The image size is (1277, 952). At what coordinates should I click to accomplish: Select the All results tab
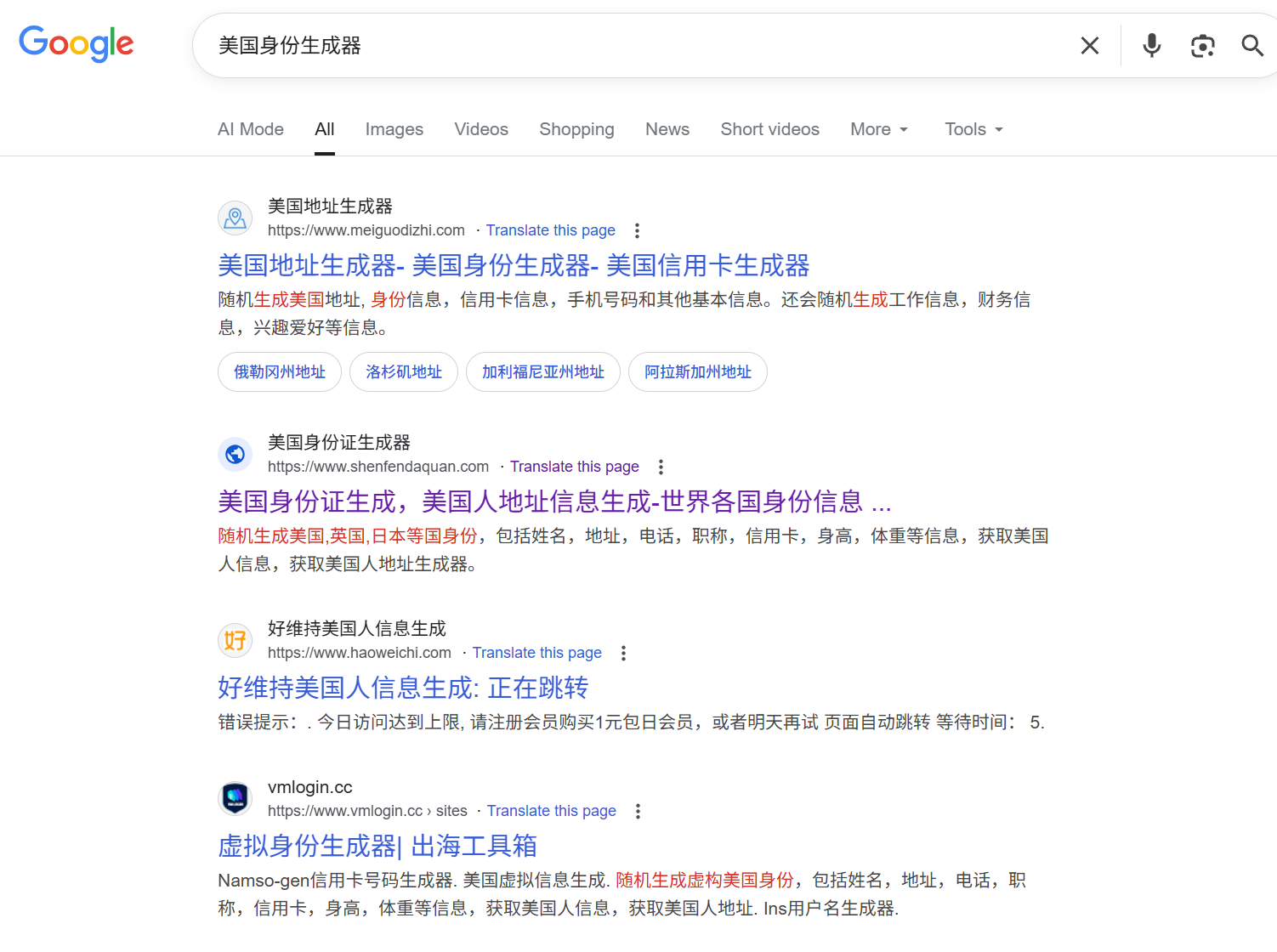325,129
